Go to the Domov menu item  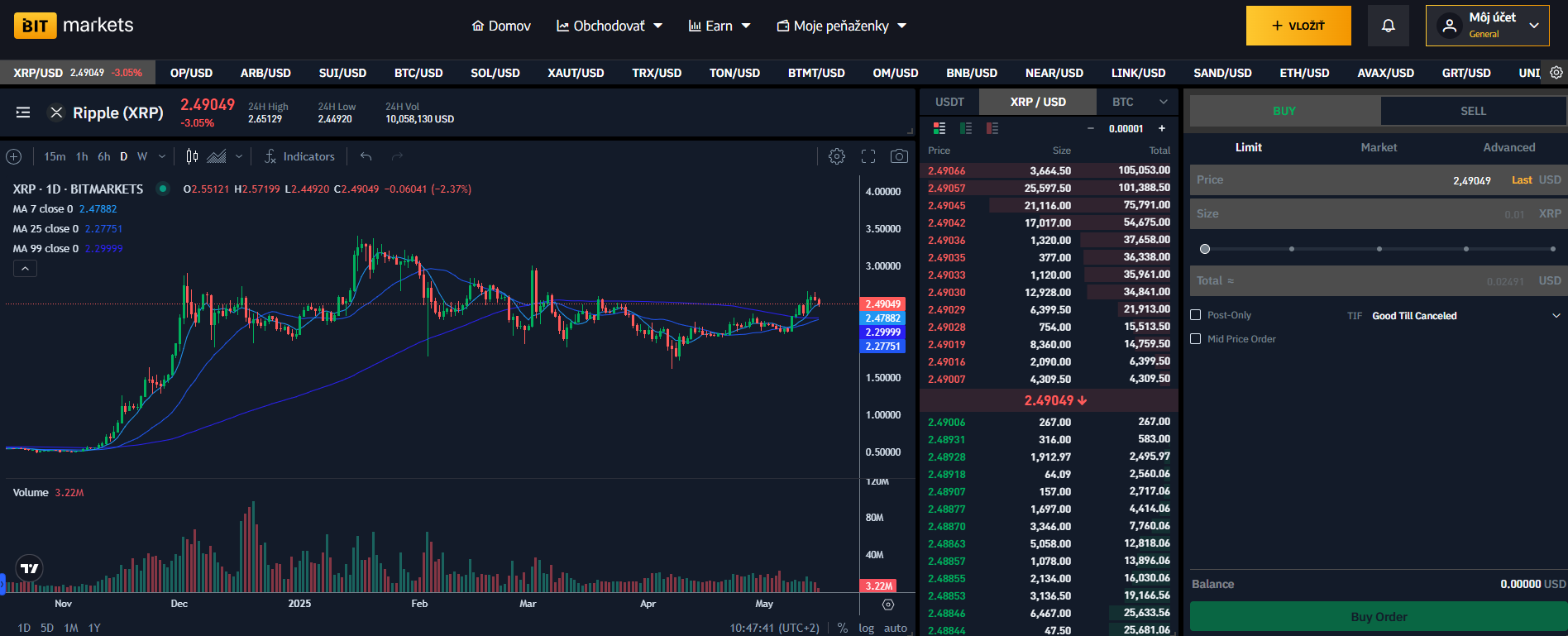click(501, 26)
